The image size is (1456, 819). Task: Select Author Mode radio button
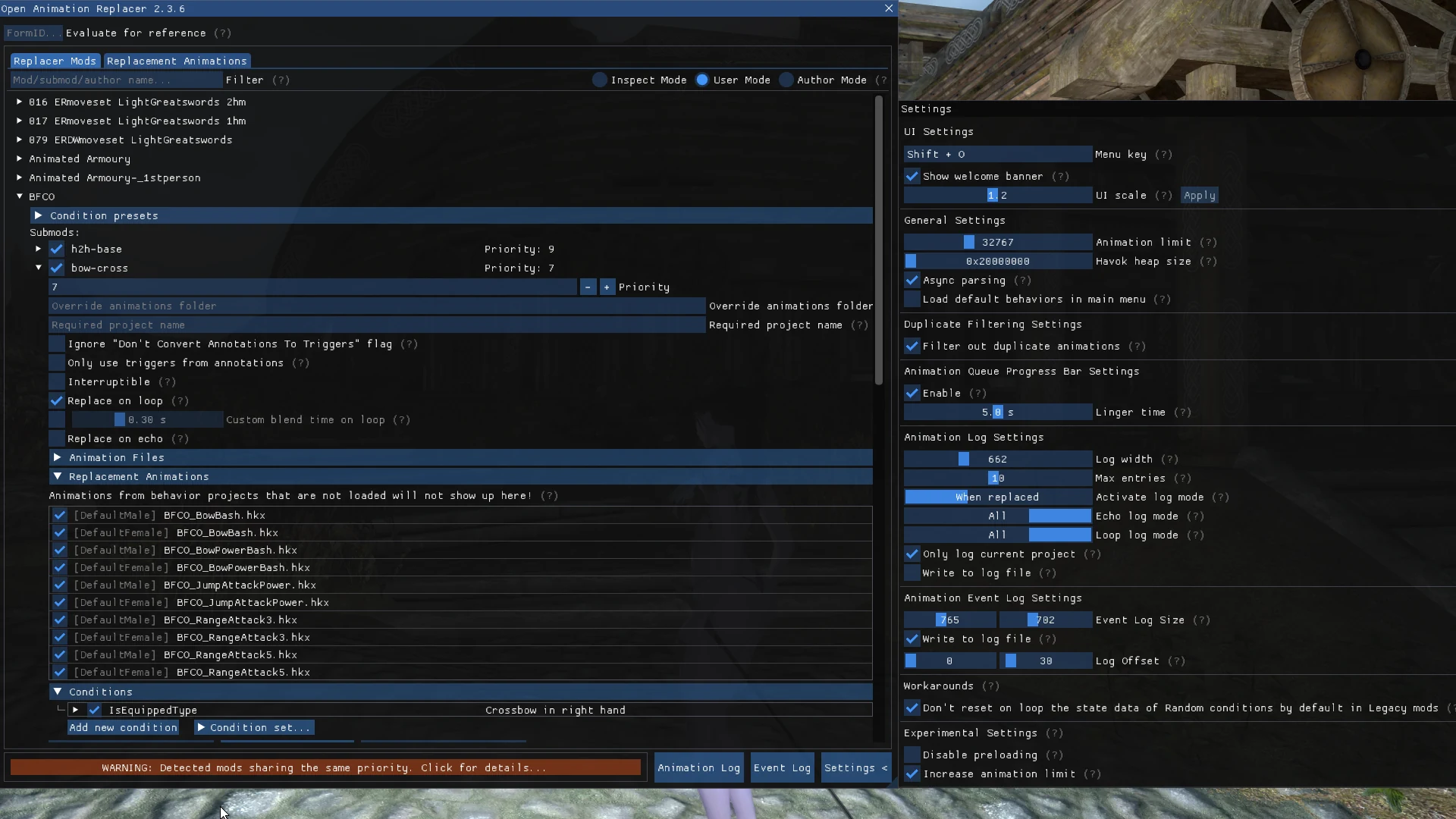[x=786, y=80]
